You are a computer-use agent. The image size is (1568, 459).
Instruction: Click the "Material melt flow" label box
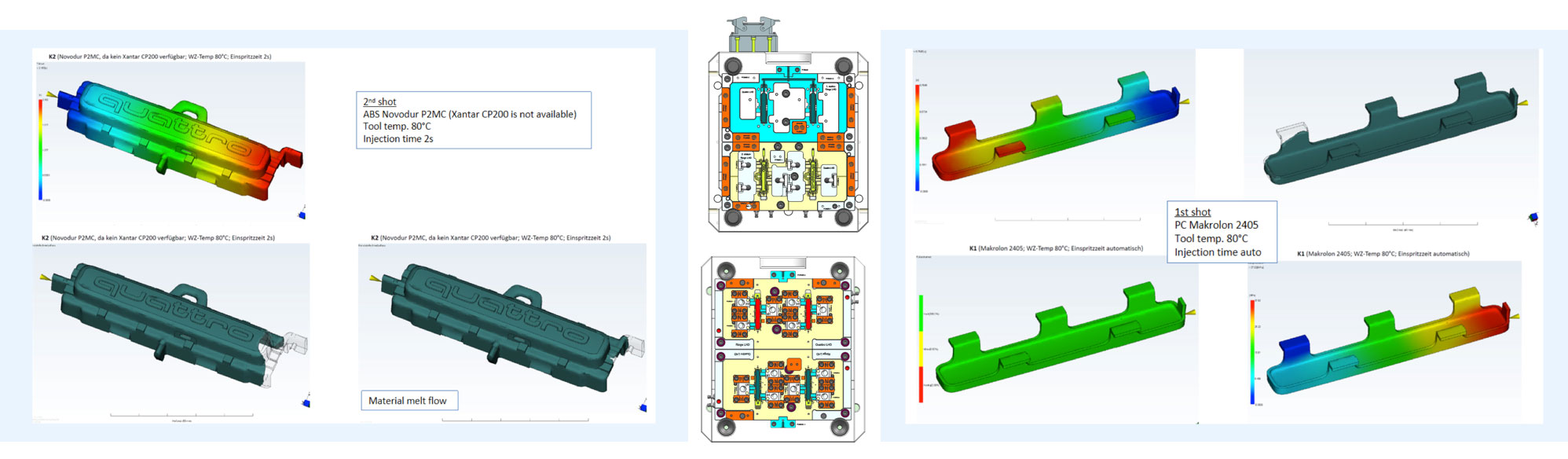pyautogui.click(x=408, y=401)
